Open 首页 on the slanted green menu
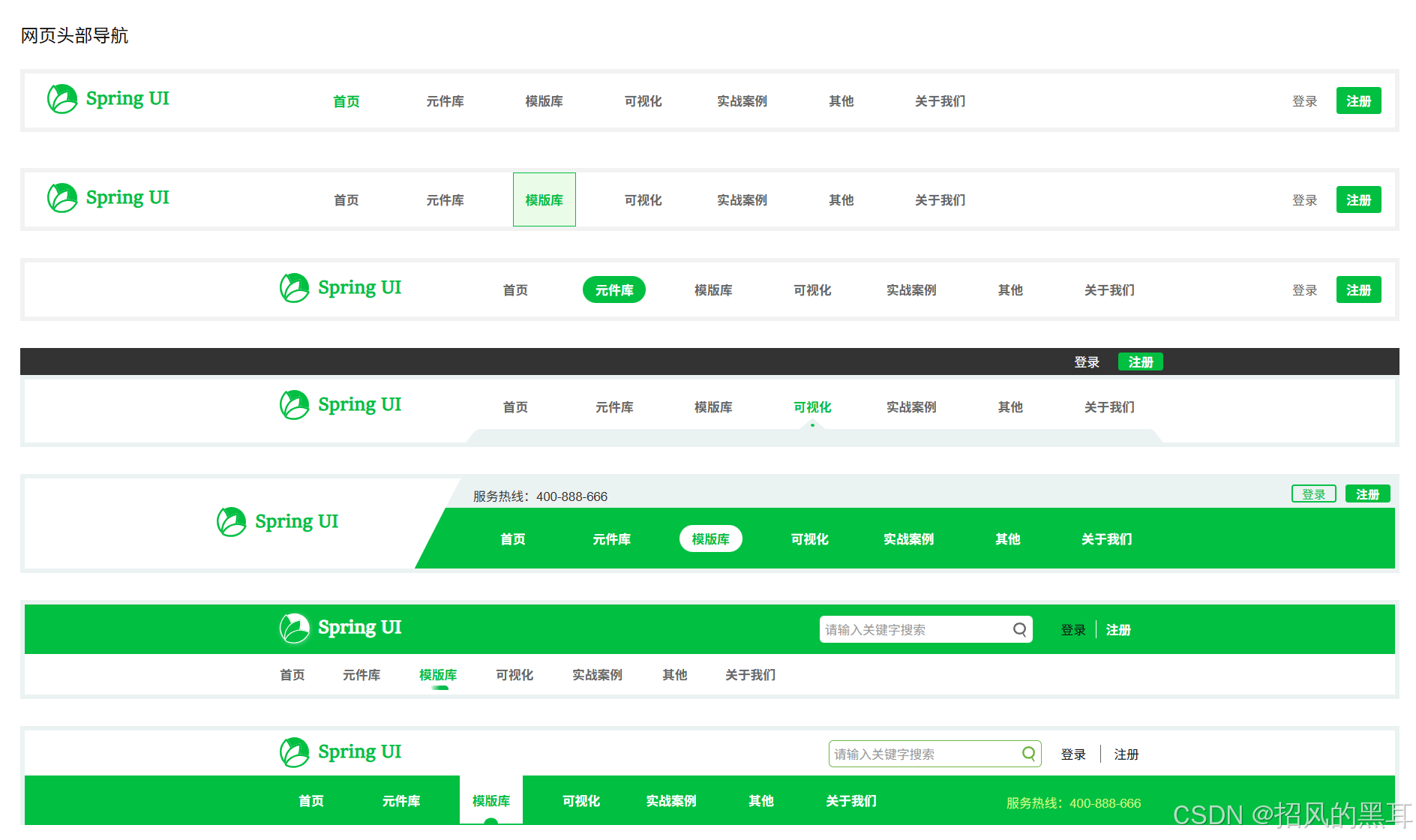 click(x=513, y=539)
